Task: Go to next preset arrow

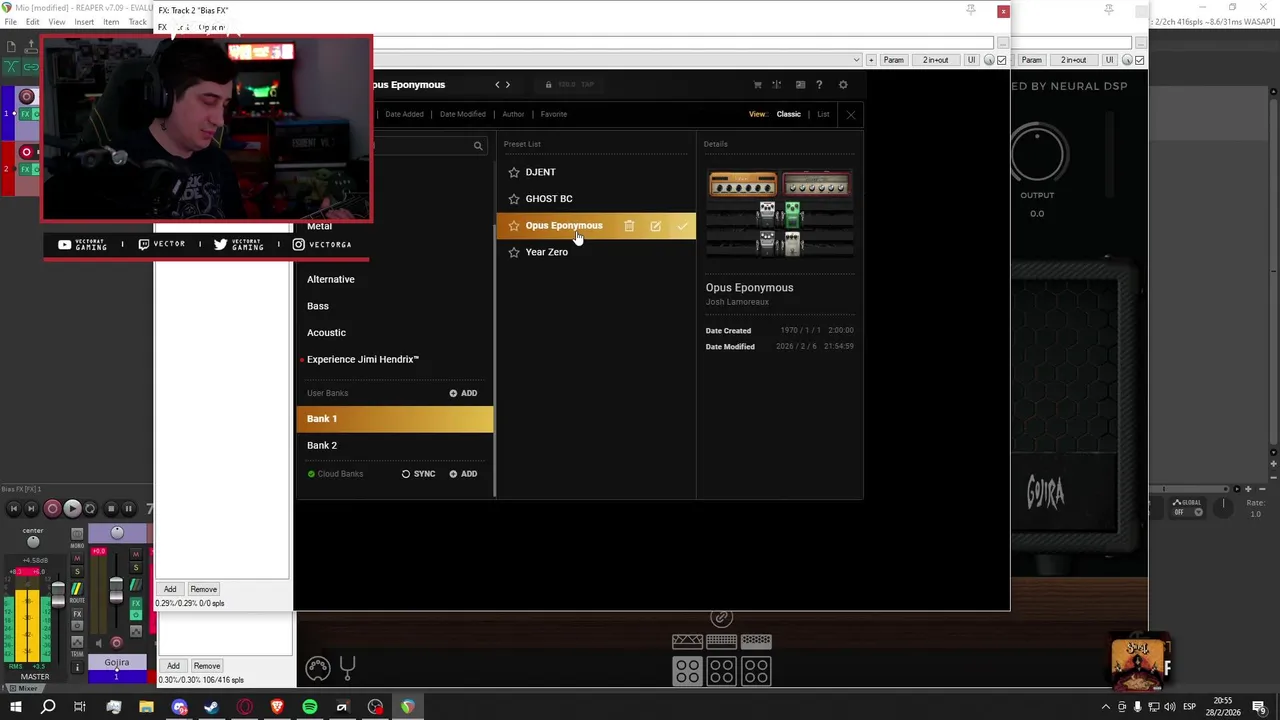Action: 507,85
